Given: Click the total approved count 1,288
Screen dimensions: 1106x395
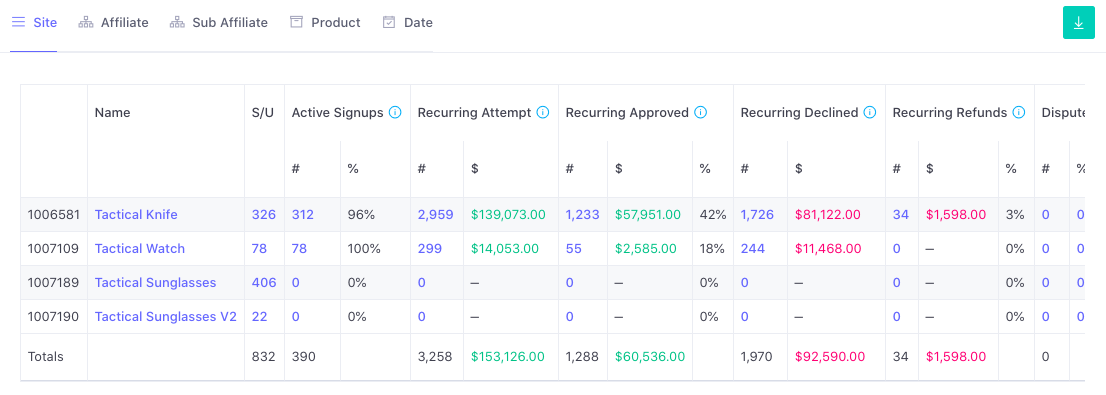Looking at the screenshot, I should click(582, 357).
